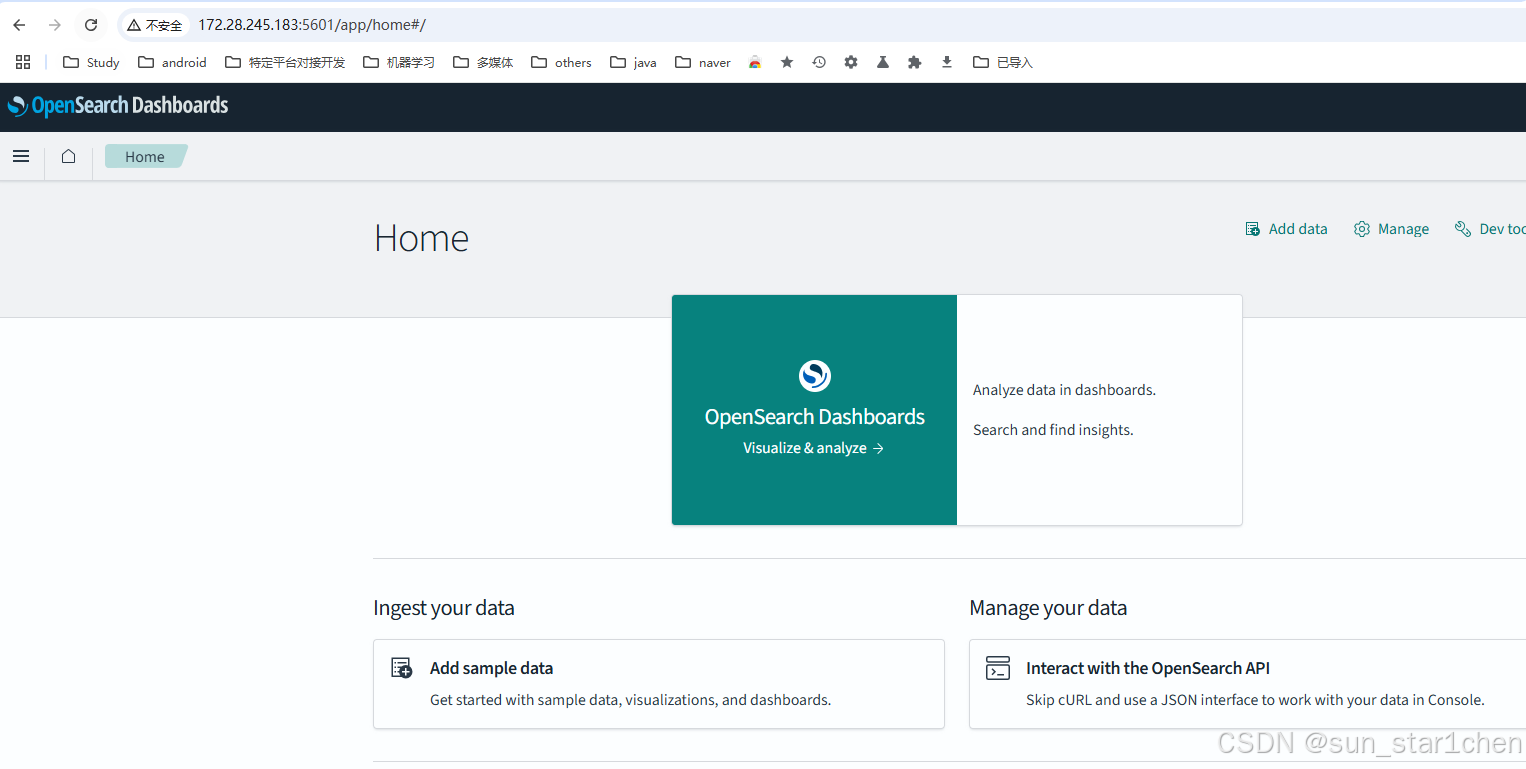Click the Dev tools wrench icon
Screen dimensions: 1526x769
pos(1463,229)
